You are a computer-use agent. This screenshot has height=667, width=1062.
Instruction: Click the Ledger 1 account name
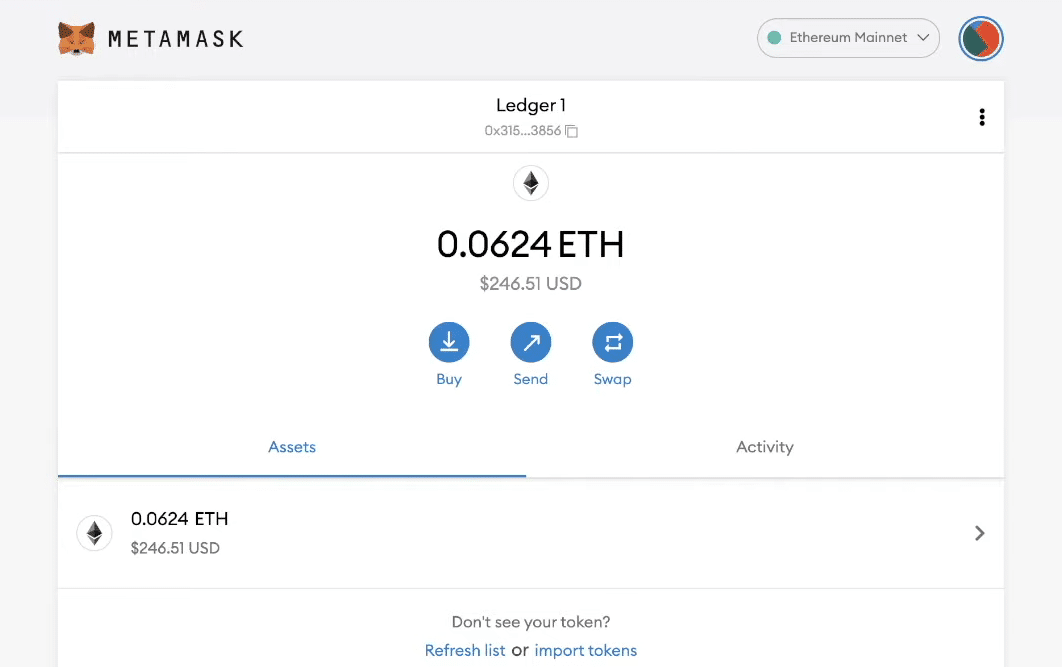pyautogui.click(x=531, y=105)
